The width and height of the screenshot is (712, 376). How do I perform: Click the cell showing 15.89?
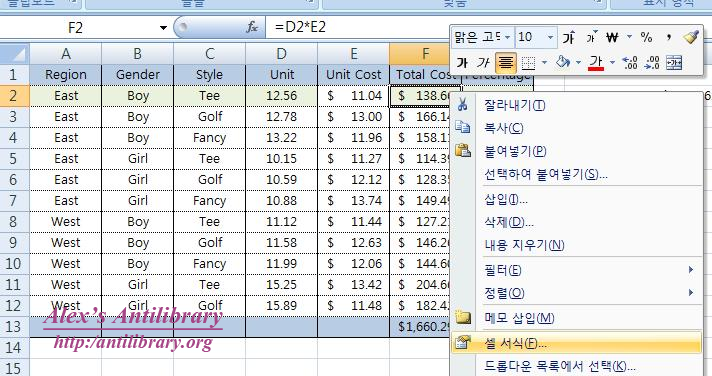click(282, 306)
